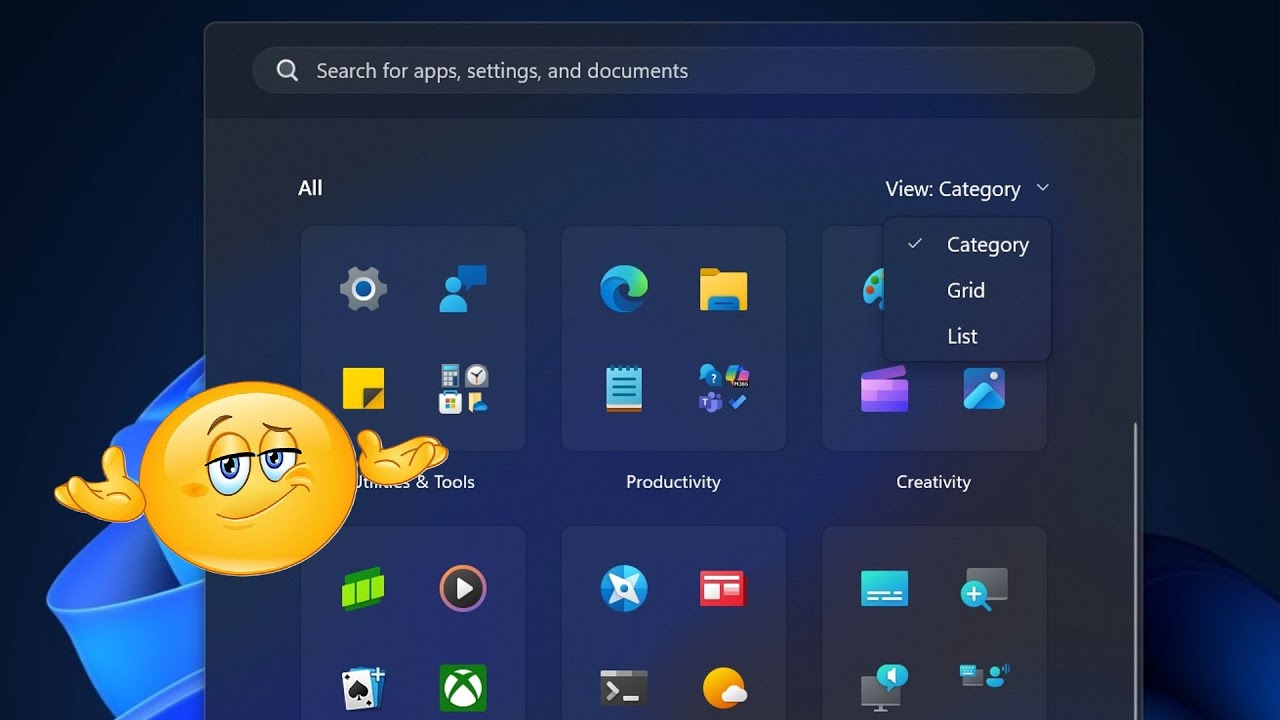1280x720 pixels.
Task: Open the View: Category dropdown
Action: click(x=967, y=189)
